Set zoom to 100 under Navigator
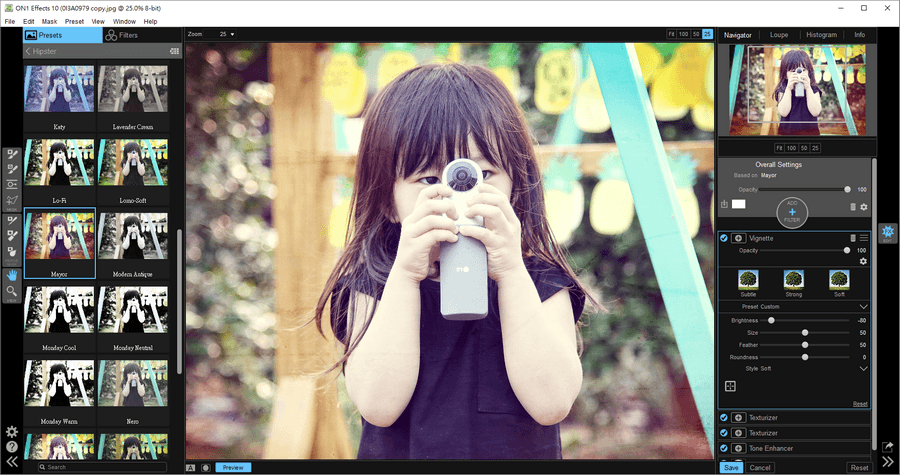Image resolution: width=900 pixels, height=475 pixels. (x=792, y=148)
